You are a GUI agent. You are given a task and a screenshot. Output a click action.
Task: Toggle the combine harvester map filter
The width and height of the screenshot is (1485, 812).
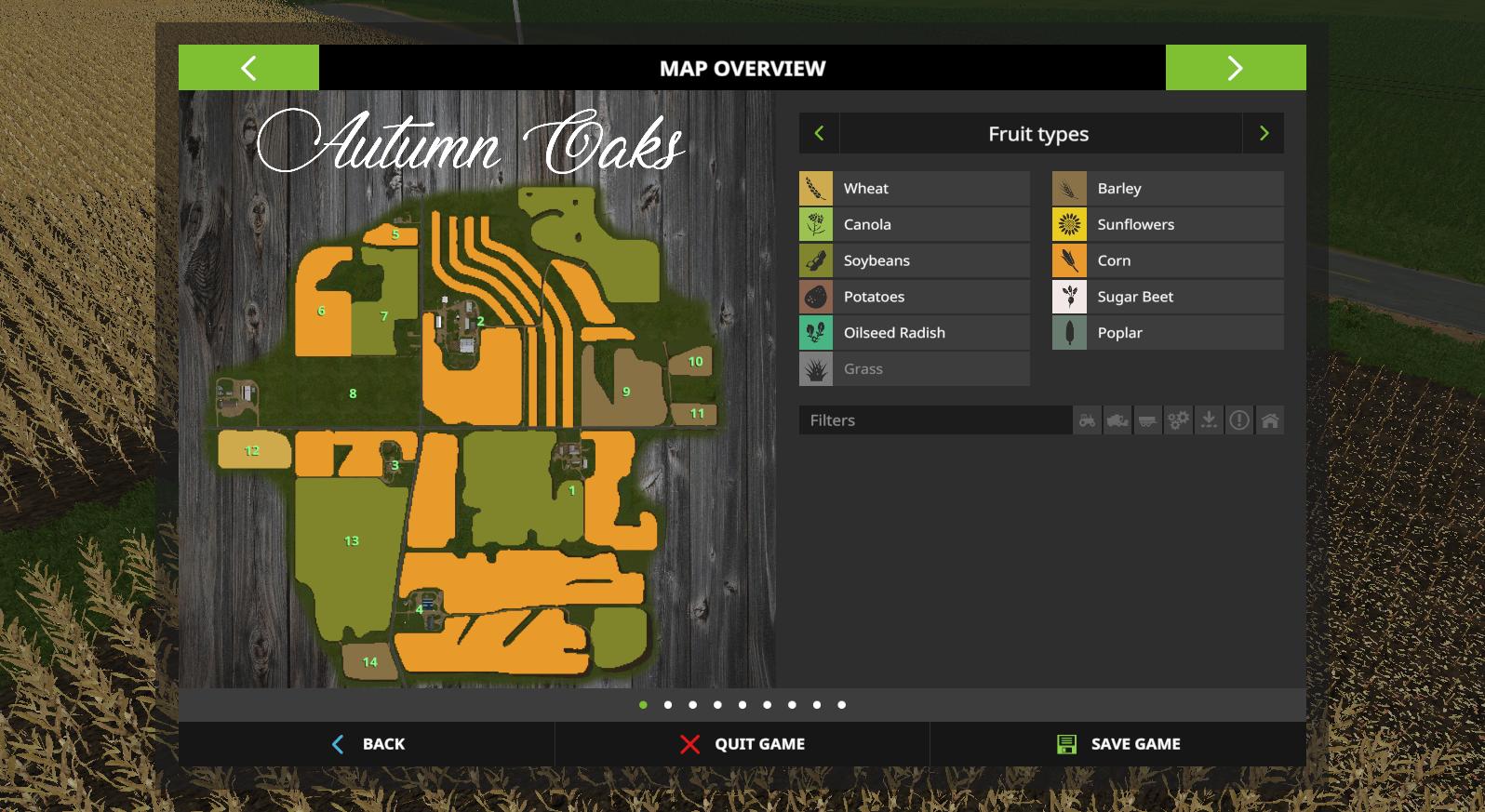point(1117,420)
